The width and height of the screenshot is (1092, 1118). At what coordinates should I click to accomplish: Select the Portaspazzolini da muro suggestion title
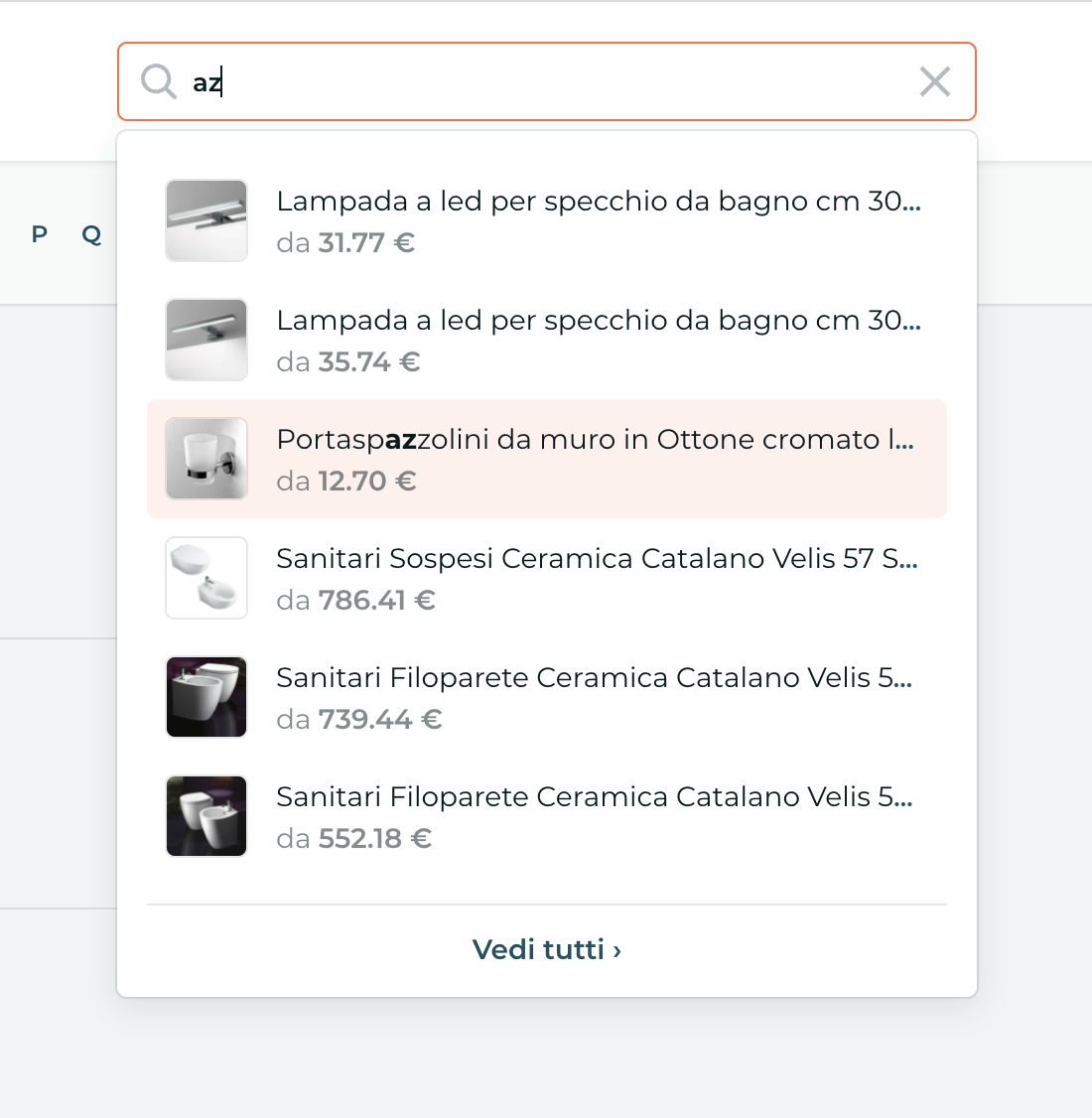pos(595,440)
